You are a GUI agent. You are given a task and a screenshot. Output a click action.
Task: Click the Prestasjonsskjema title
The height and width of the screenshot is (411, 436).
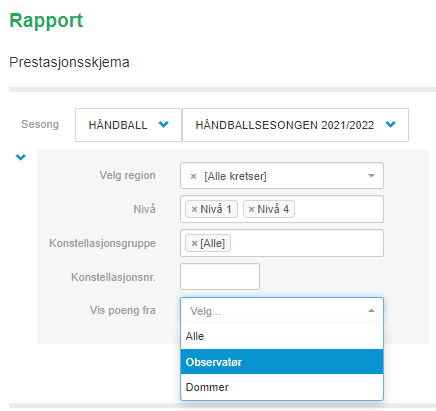(x=69, y=62)
